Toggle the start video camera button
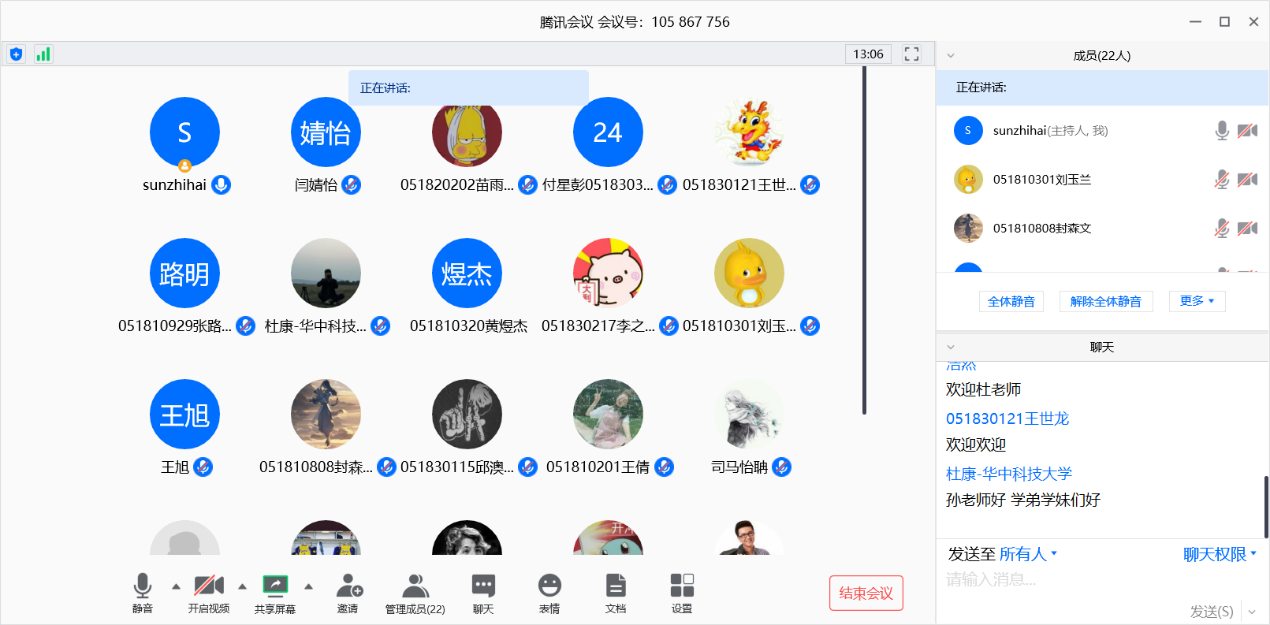The width and height of the screenshot is (1270, 625). 208,586
